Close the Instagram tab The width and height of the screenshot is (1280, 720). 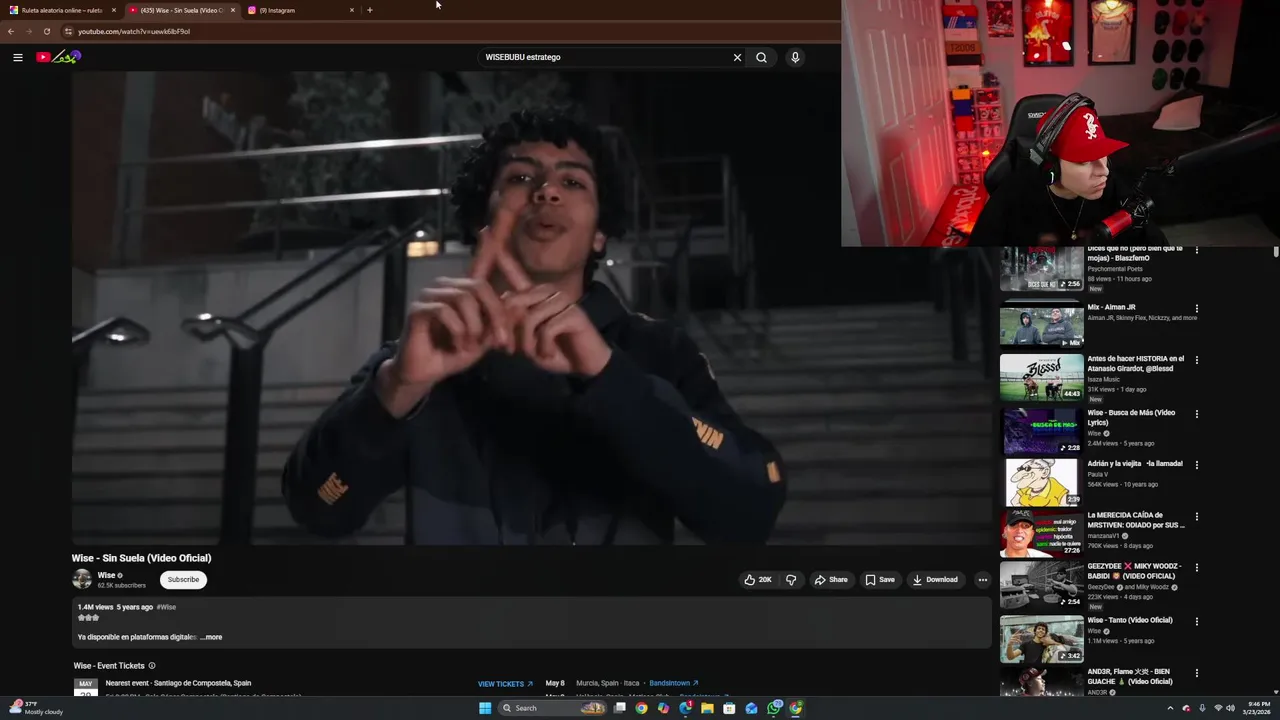352,10
